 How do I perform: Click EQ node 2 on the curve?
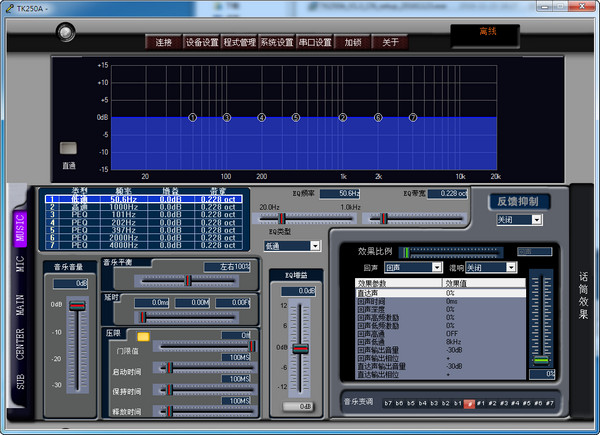pyautogui.click(x=342, y=118)
